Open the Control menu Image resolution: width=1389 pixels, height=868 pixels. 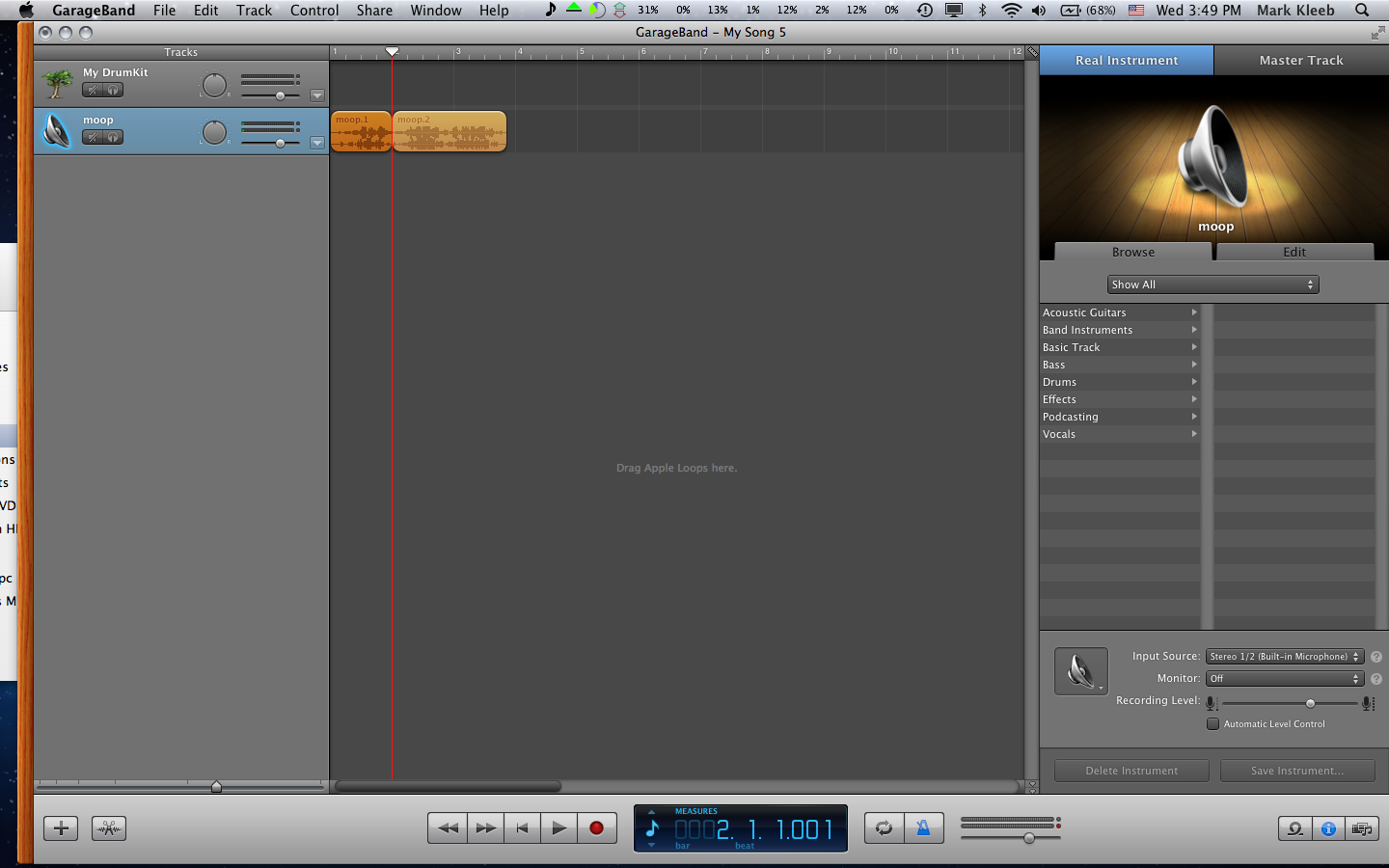[x=314, y=11]
